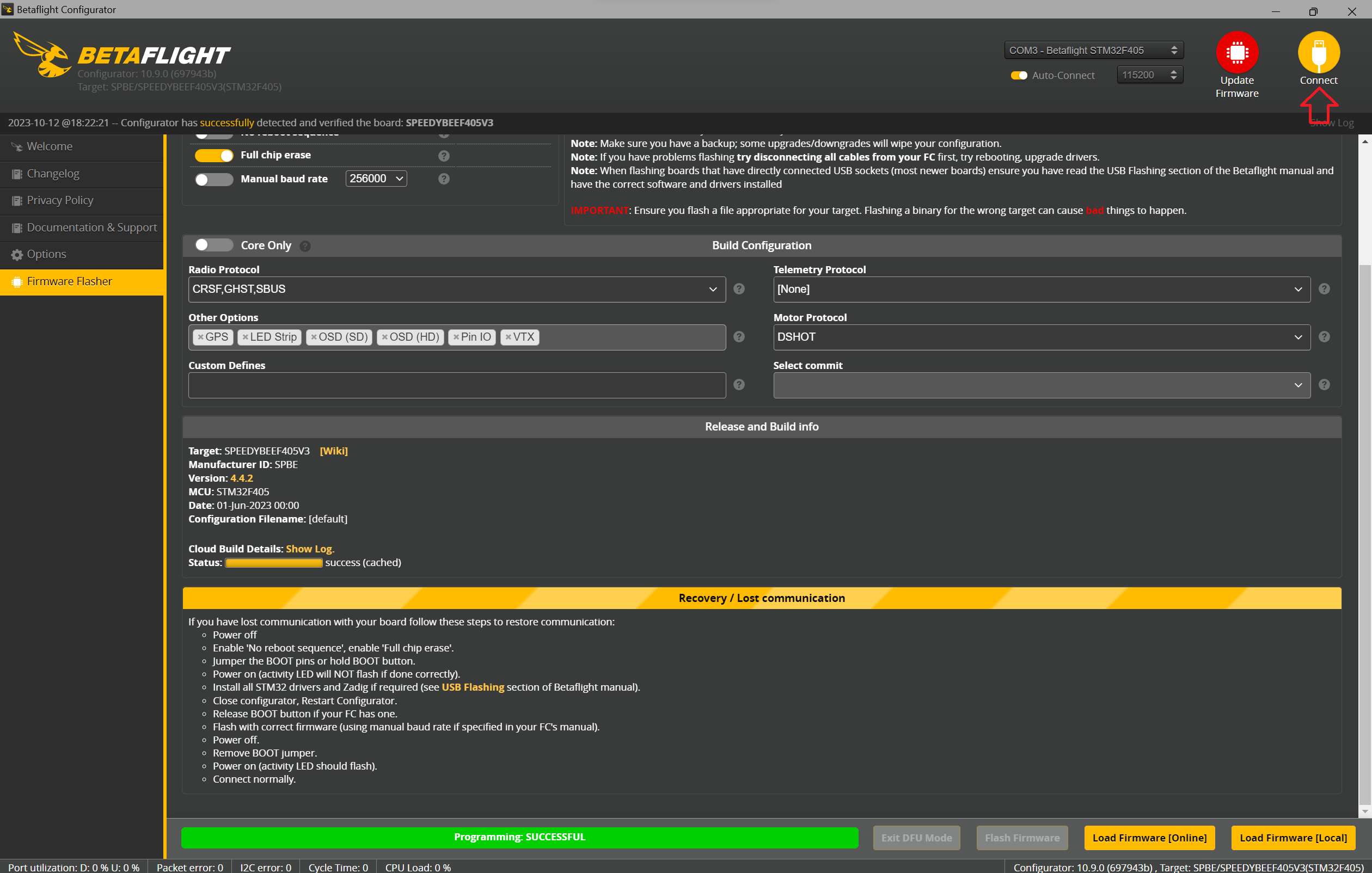Open the Documentation & Support tab

(x=82, y=227)
